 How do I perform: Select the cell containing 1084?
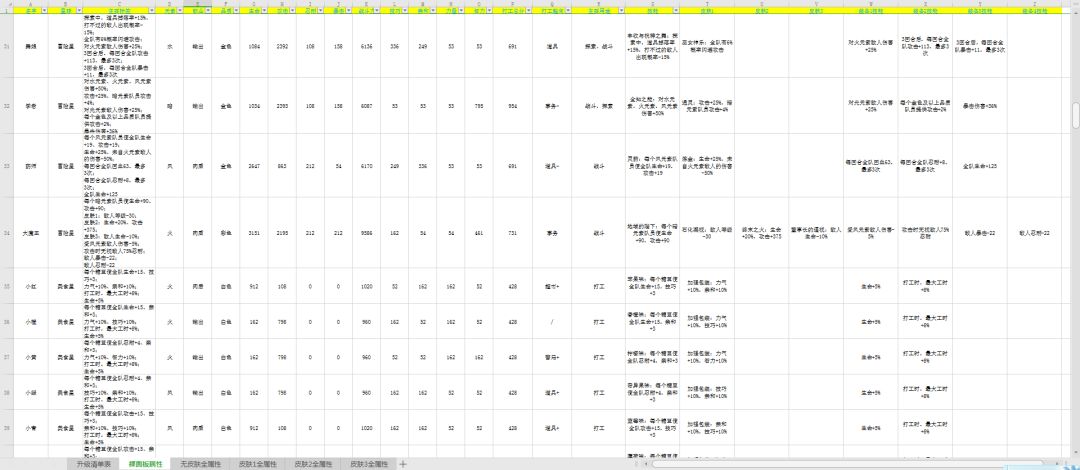(254, 45)
